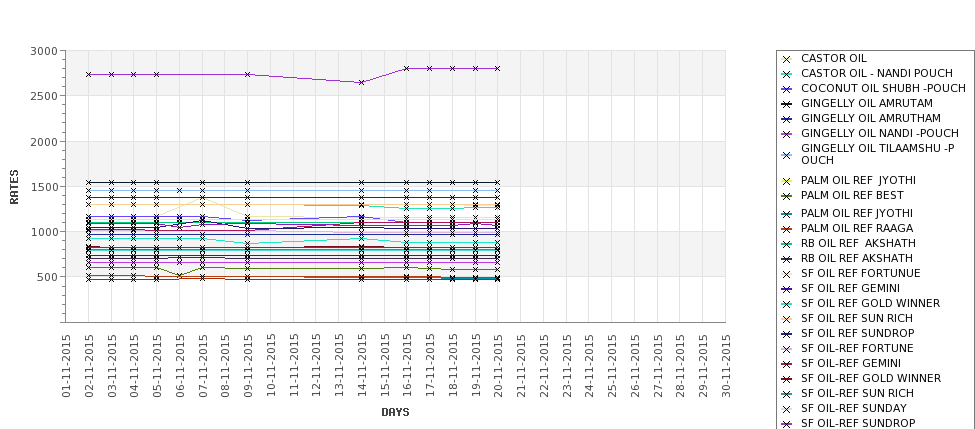Click the 07-11-2015 date label

202,366
